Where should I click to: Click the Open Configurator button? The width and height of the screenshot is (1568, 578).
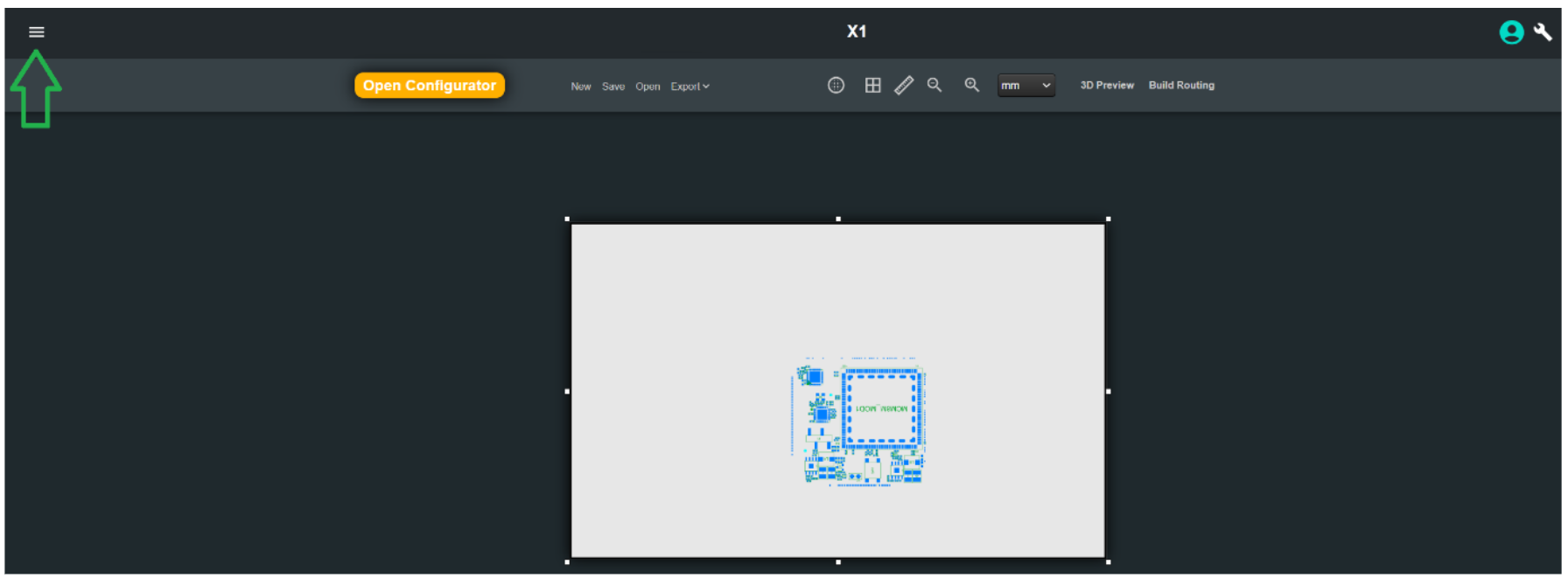tap(430, 86)
